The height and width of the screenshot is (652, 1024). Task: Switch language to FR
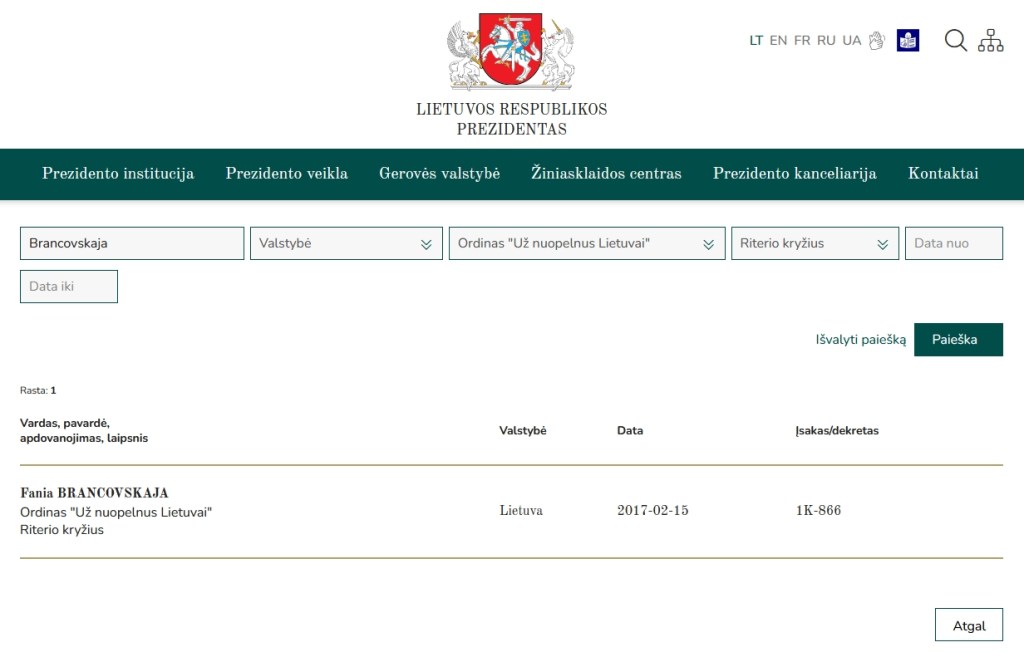click(802, 41)
